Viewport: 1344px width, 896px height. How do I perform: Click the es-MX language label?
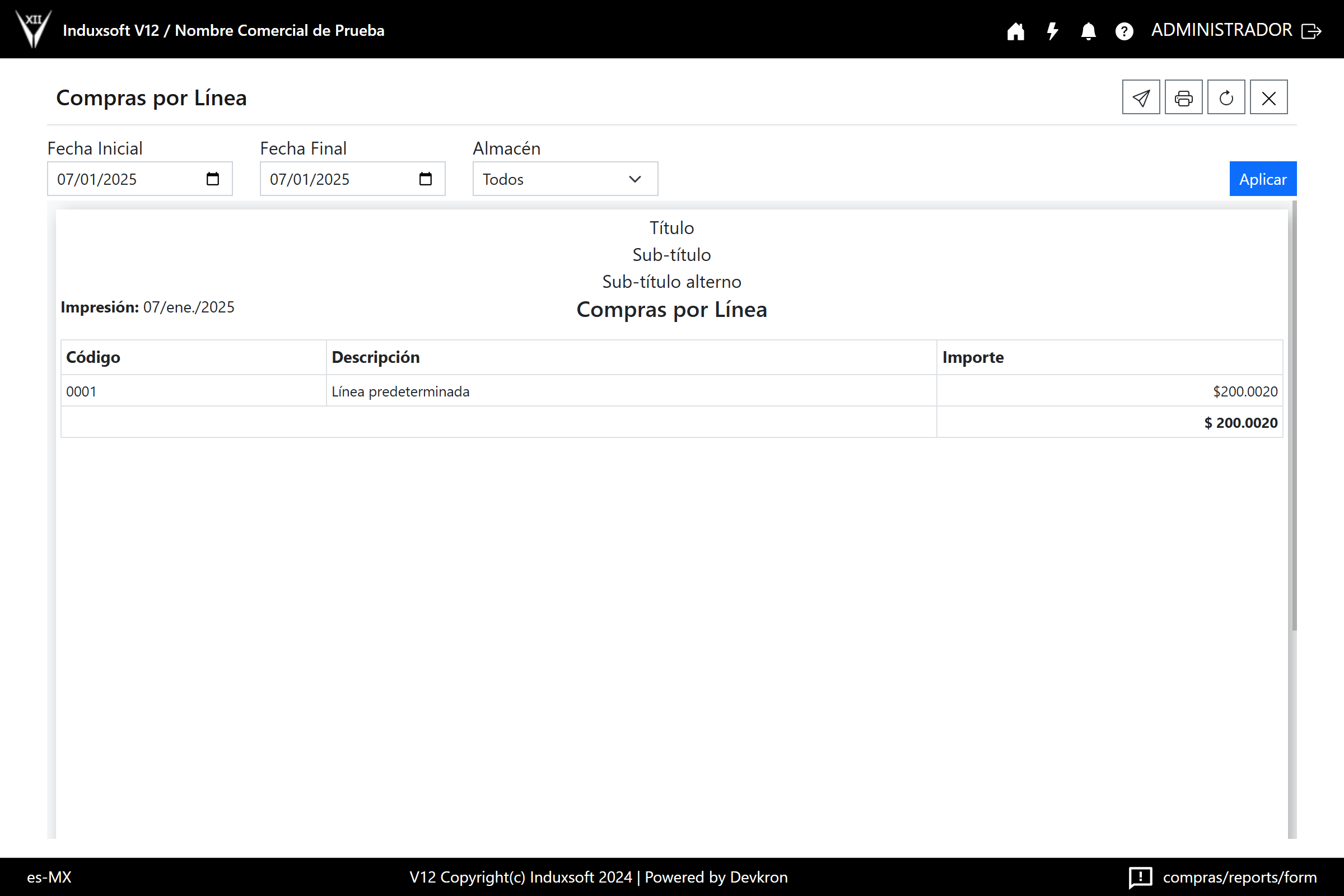pyautogui.click(x=49, y=877)
